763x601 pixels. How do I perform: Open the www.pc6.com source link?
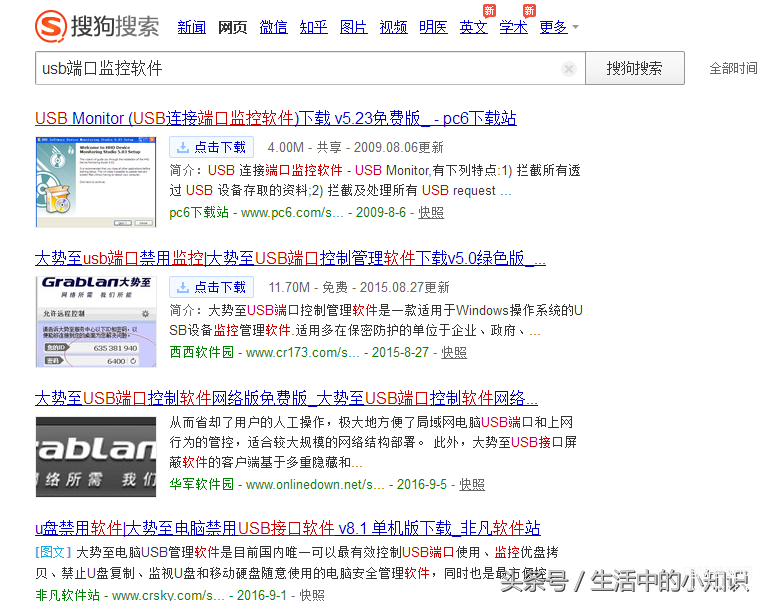pyautogui.click(x=292, y=213)
